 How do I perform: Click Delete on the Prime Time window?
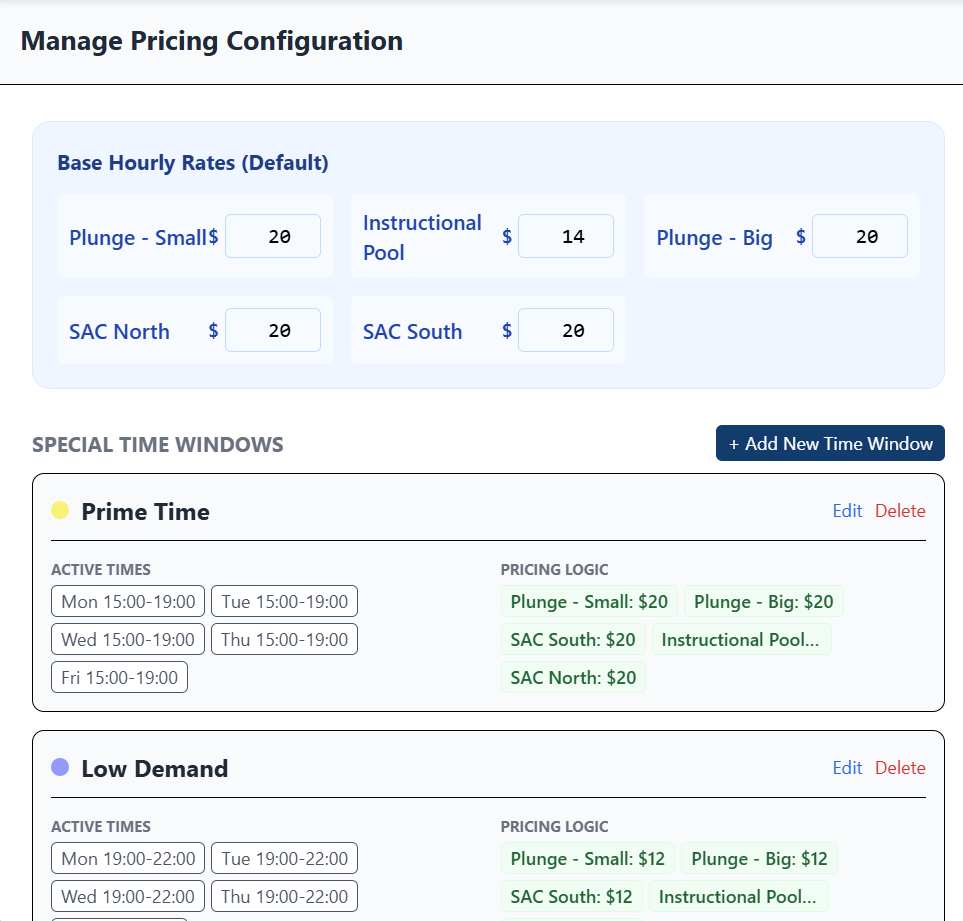[900, 511]
